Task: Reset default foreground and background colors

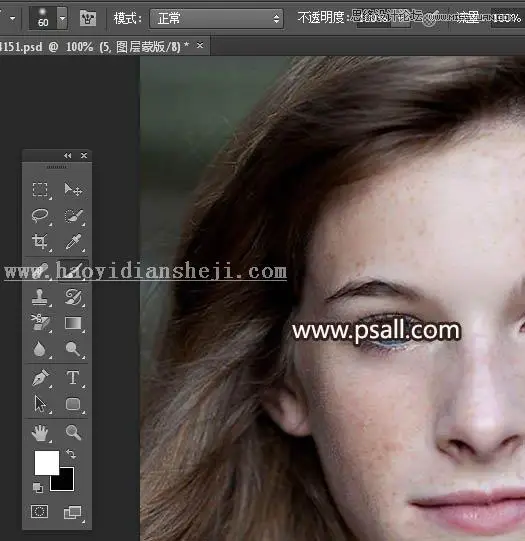Action: pos(38,488)
